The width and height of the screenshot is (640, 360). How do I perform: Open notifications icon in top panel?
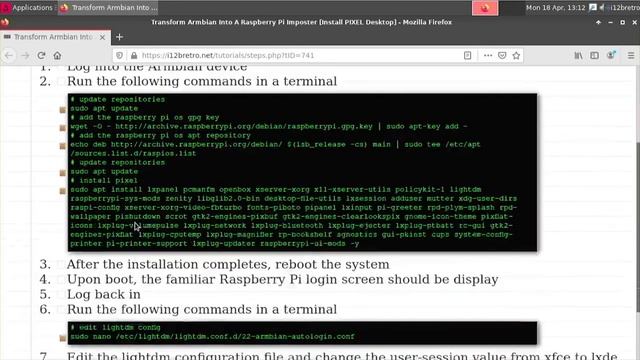click(x=593, y=7)
